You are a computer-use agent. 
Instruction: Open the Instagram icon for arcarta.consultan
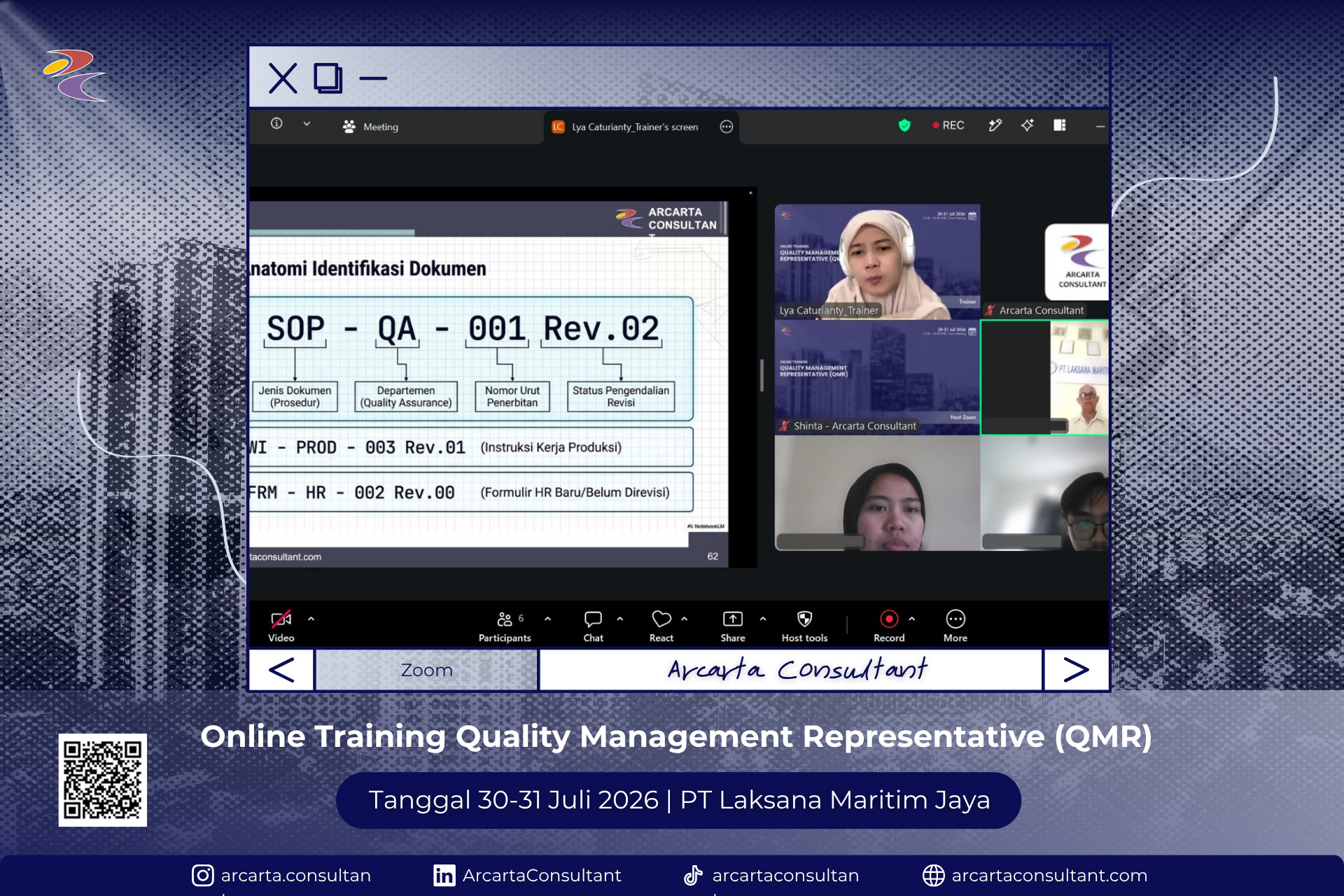click(203, 875)
